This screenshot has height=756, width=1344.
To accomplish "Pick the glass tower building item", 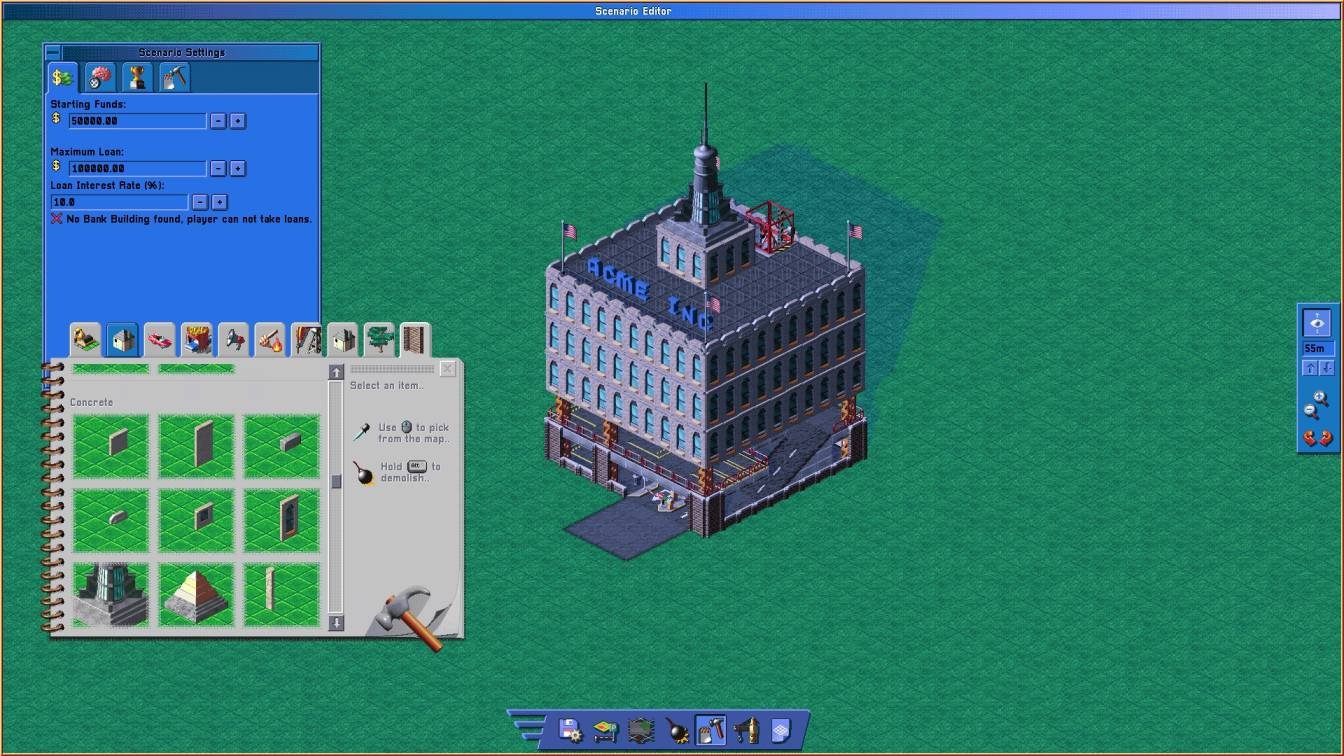I will pos(111,595).
